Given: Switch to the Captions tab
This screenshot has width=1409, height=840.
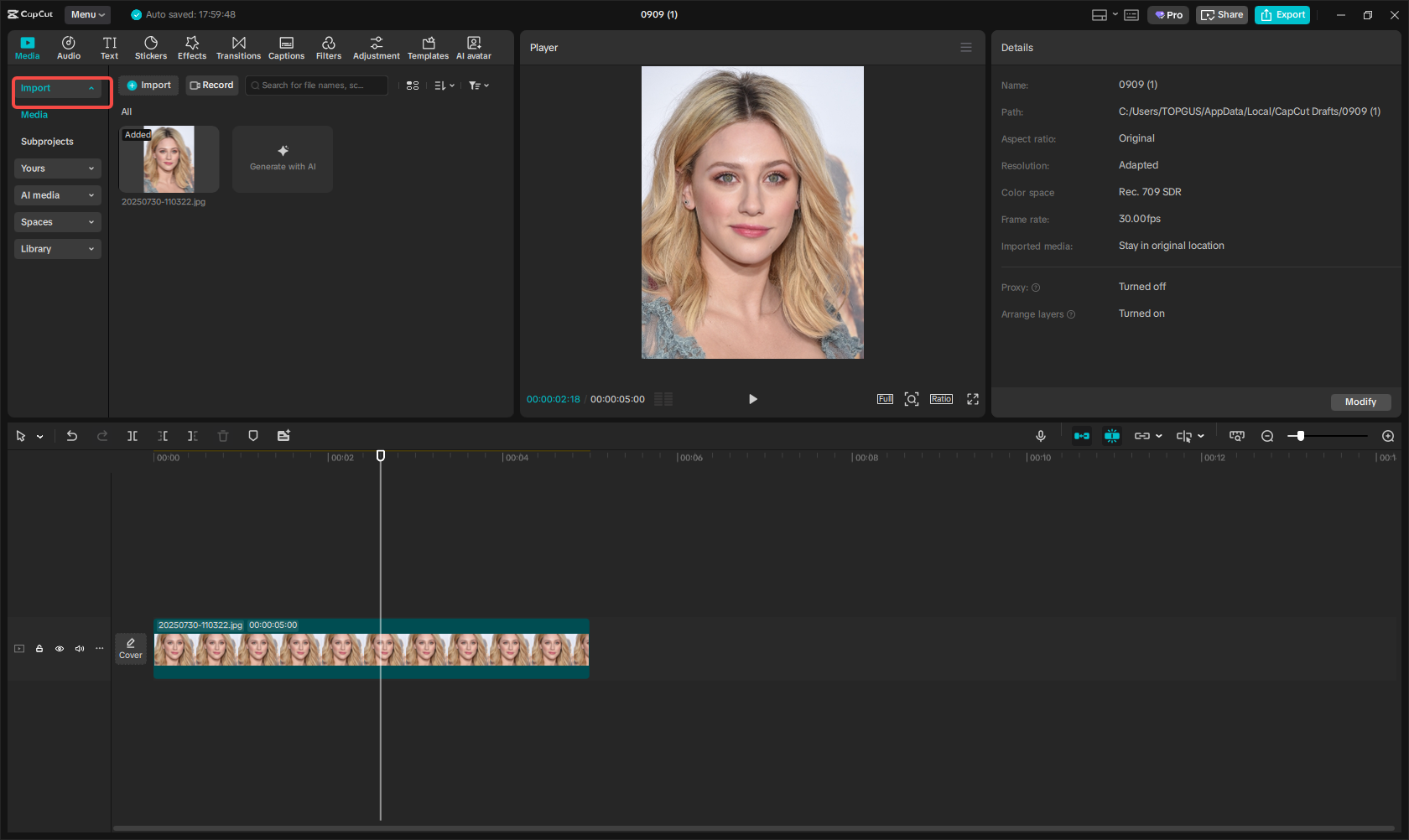Looking at the screenshot, I should 286,48.
